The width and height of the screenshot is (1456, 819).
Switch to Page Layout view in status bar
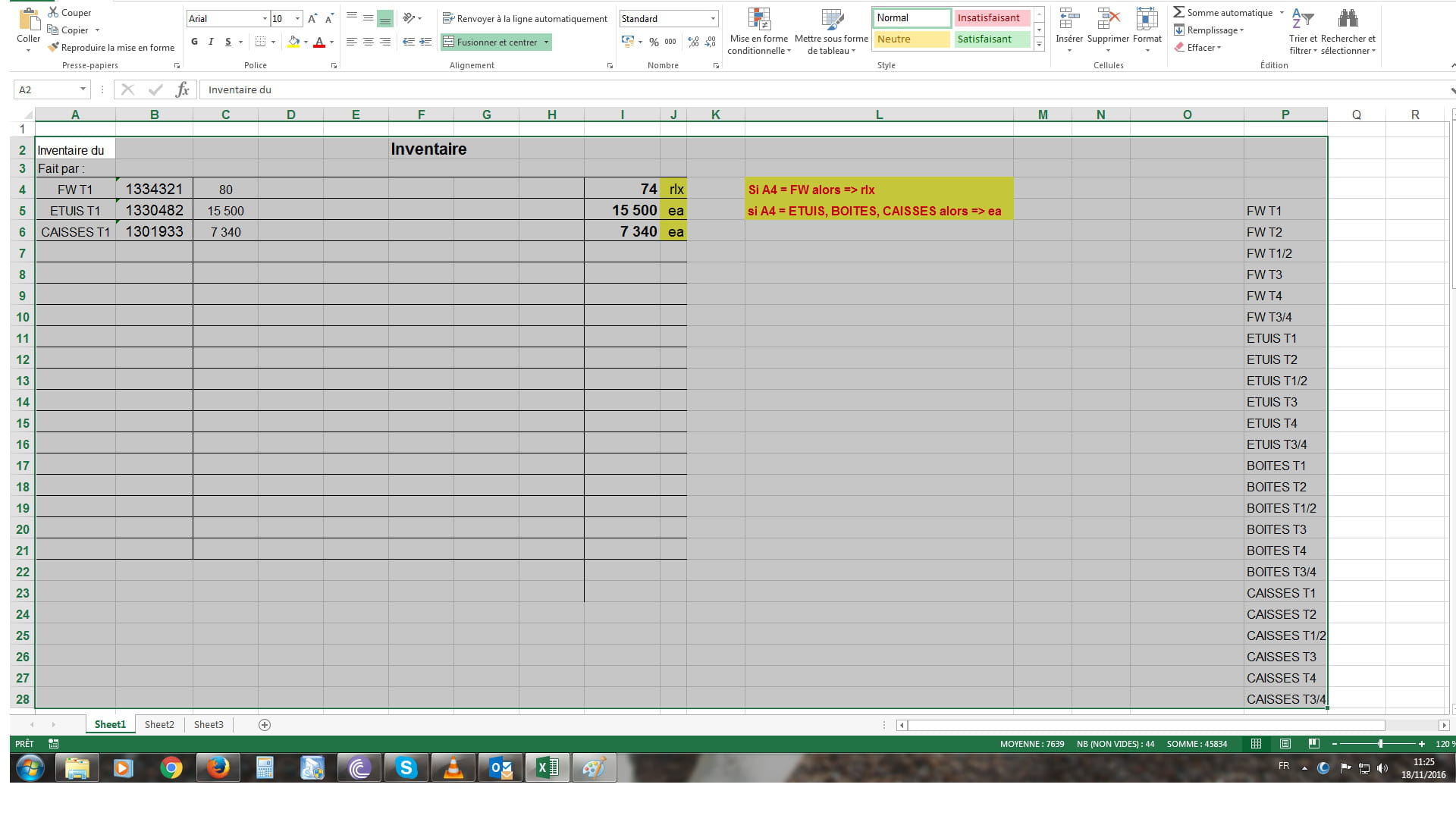point(1285,744)
